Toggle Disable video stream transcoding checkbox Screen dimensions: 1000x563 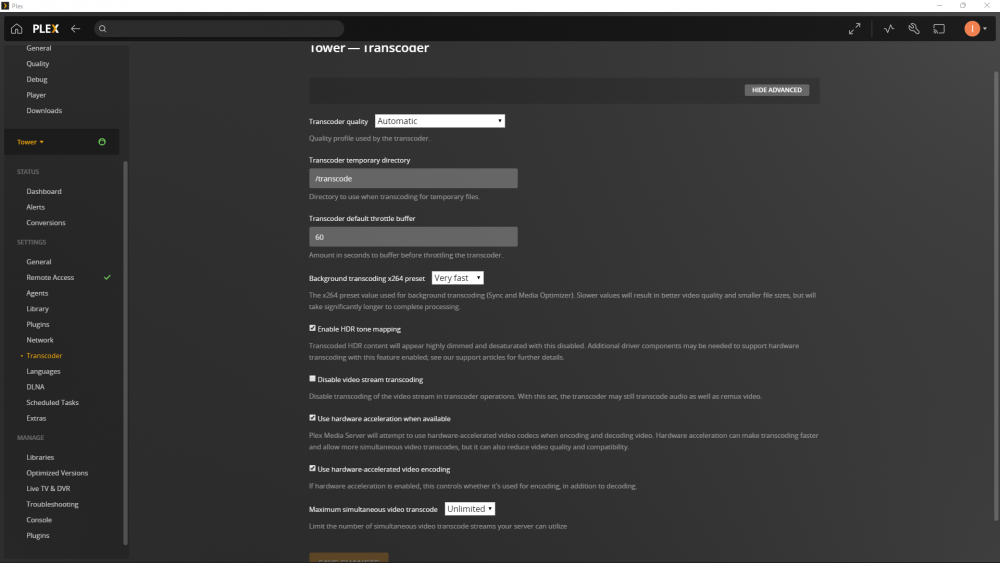(312, 379)
